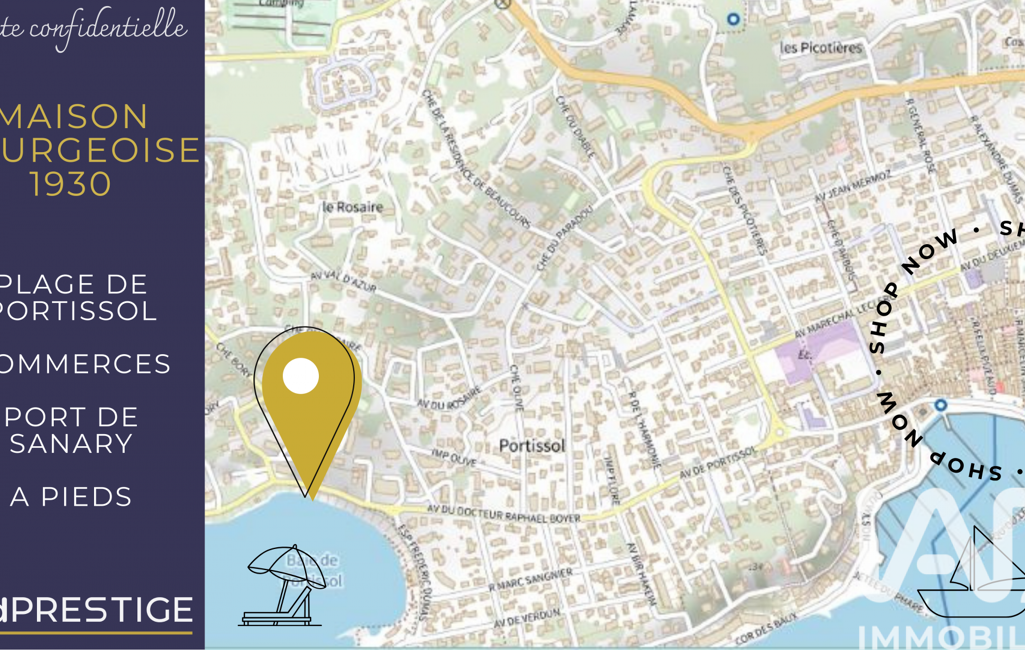Click the blue circle marker by the harbor

(x=940, y=405)
